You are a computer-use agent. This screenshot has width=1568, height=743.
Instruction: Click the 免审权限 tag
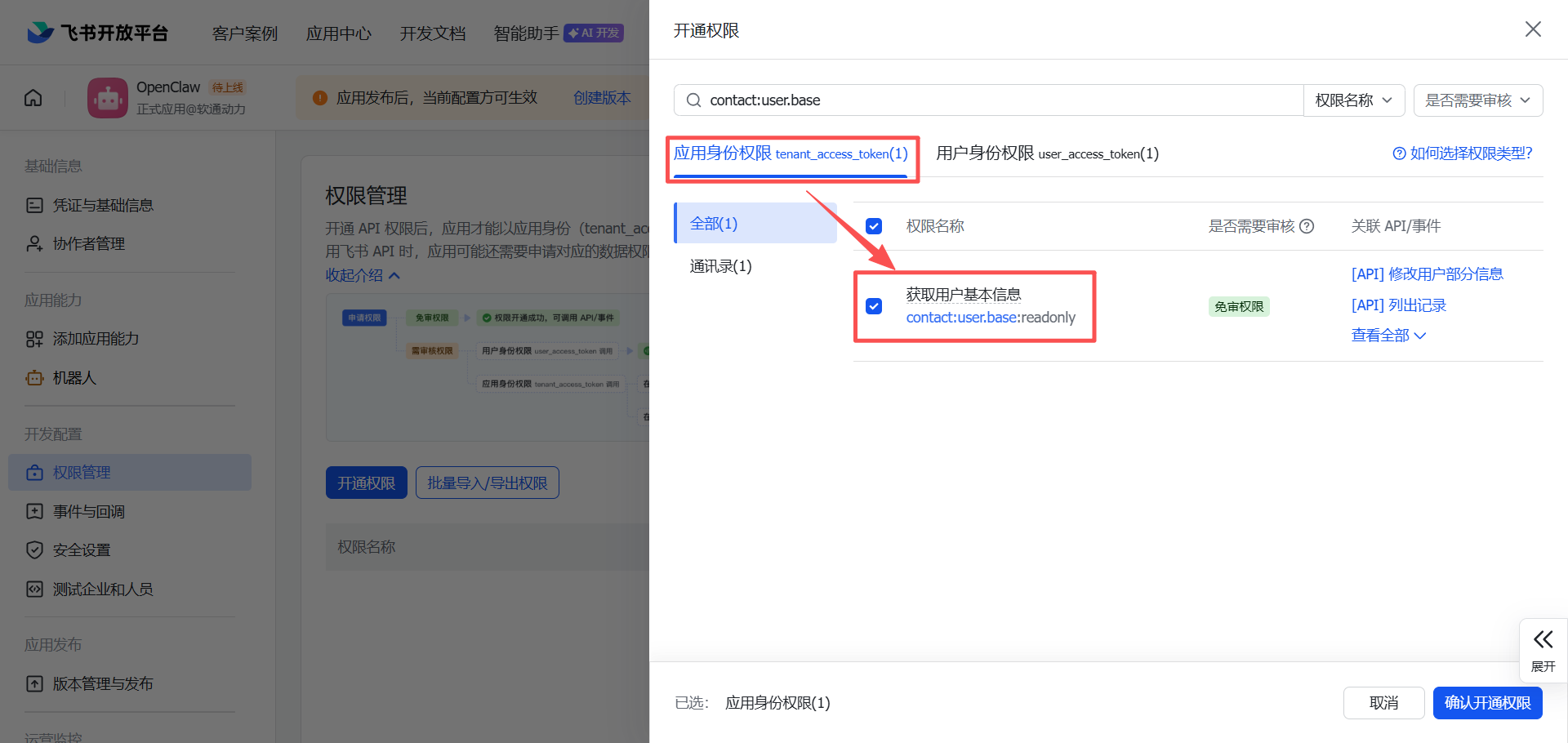point(1239,307)
